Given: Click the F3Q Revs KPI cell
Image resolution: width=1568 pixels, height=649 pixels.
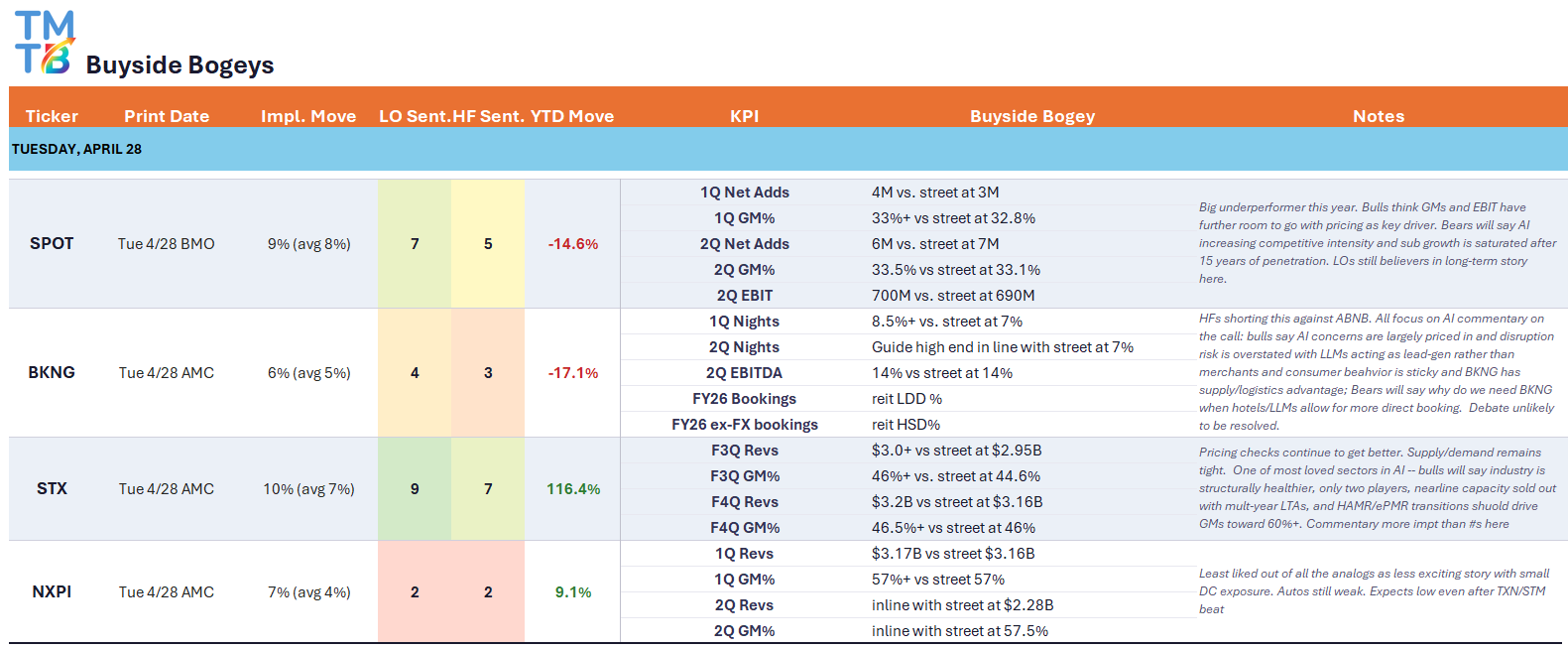Looking at the screenshot, I should (x=745, y=450).
